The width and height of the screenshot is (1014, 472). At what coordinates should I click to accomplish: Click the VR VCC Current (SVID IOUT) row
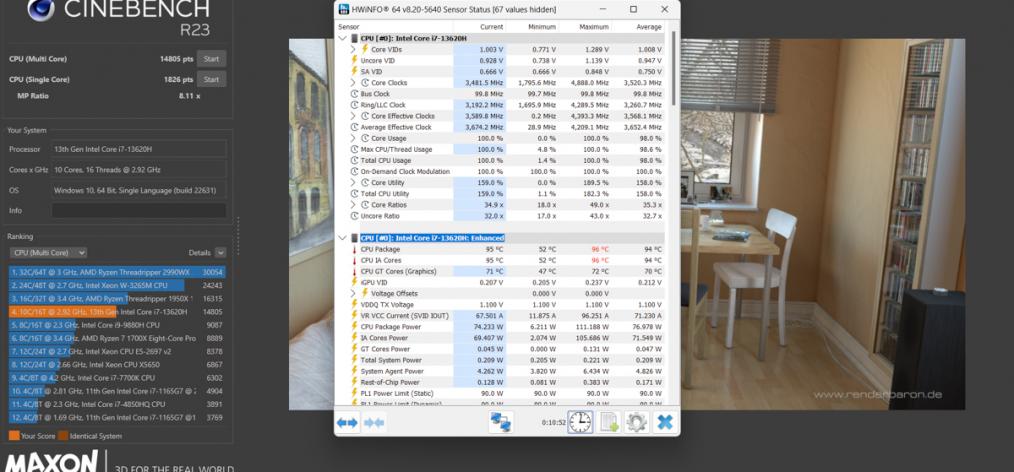pyautogui.click(x=501, y=316)
